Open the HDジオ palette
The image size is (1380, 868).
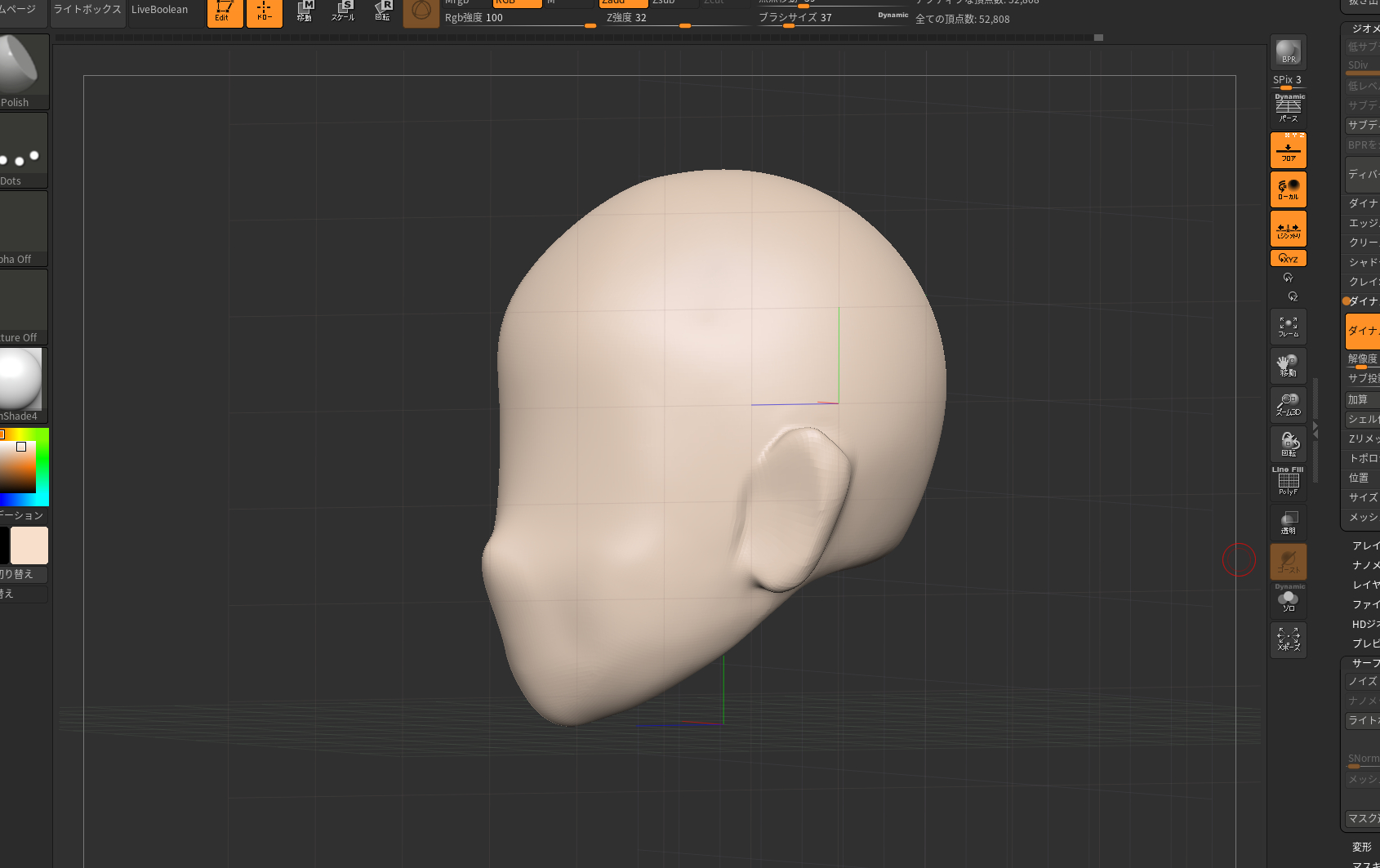(1364, 624)
